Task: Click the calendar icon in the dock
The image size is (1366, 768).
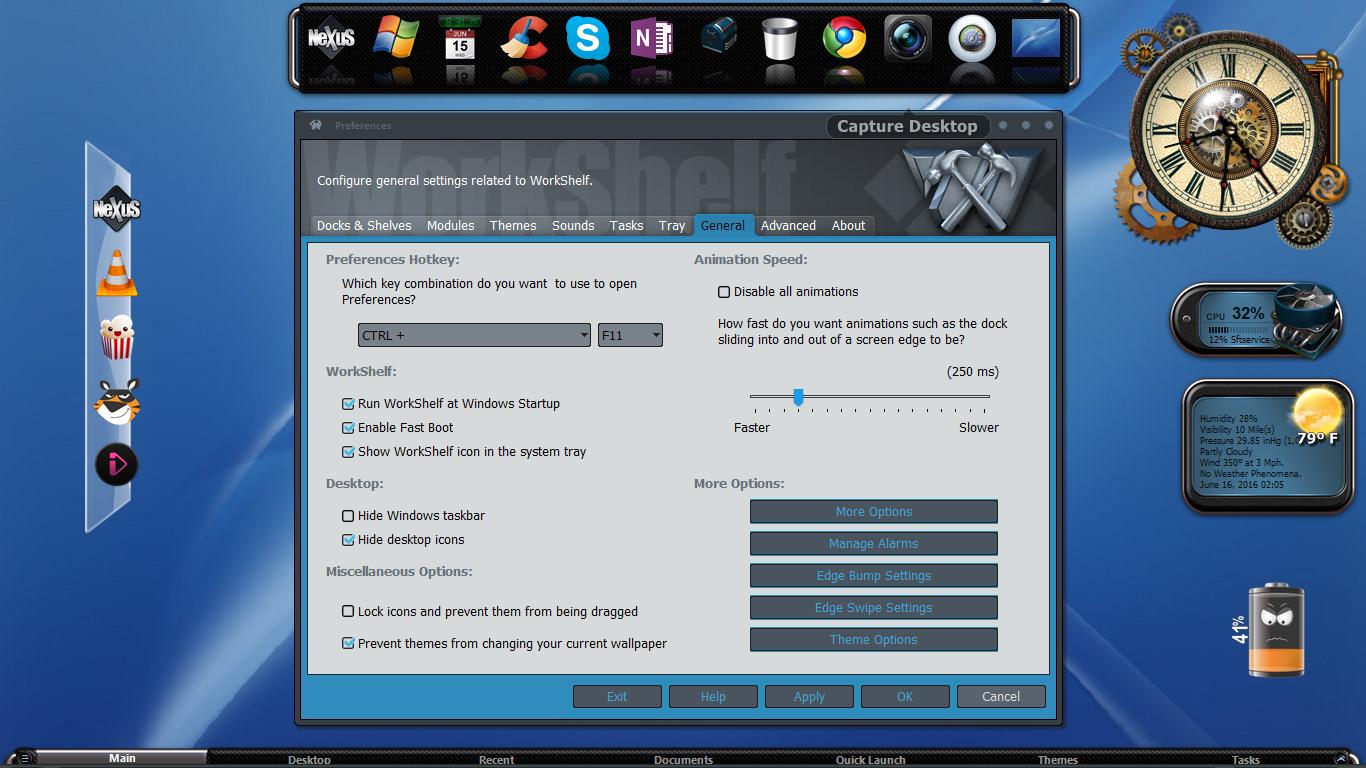Action: 460,39
